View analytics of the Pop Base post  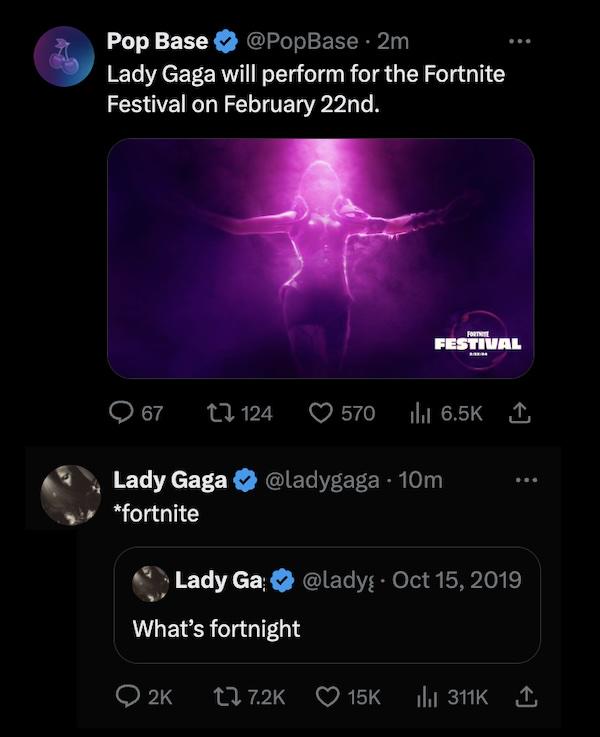[x=419, y=412]
